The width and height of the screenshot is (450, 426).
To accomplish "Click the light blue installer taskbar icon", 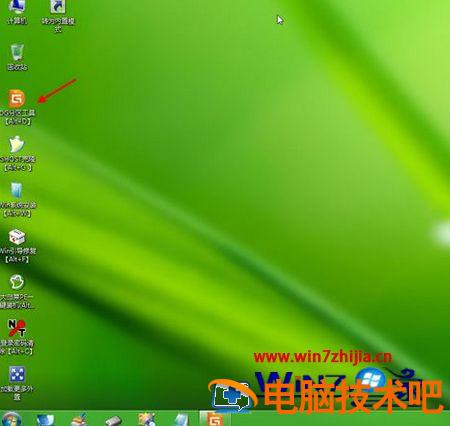I will pyautogui.click(x=182, y=419).
